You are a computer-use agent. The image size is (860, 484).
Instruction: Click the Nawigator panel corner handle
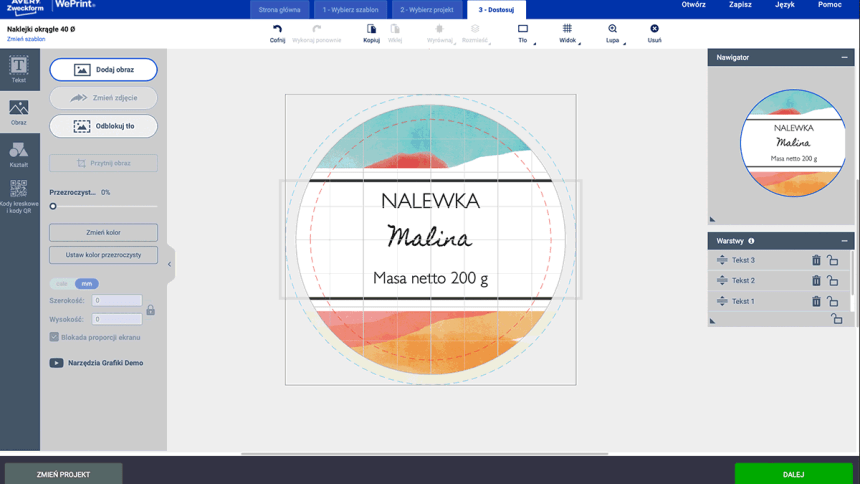(x=712, y=220)
